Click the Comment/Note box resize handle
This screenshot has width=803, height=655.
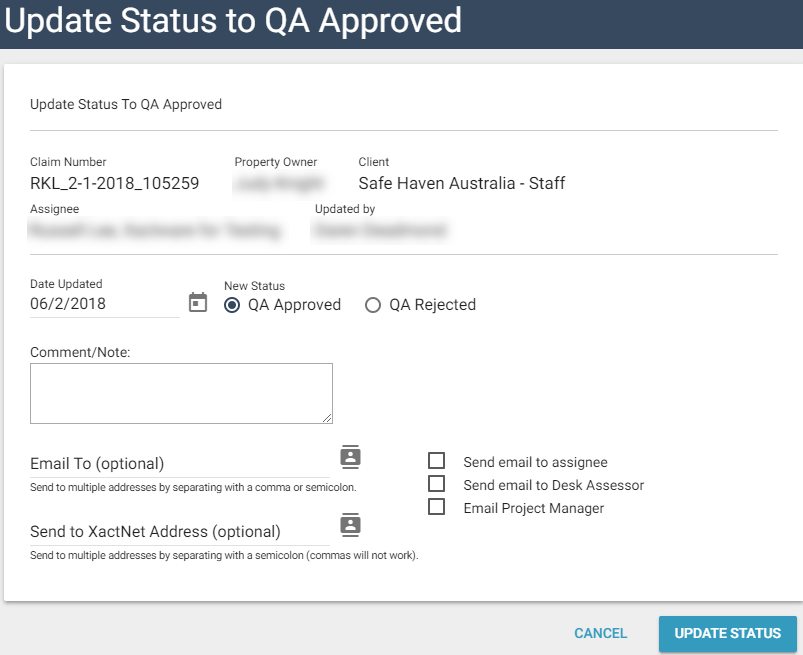pos(326,417)
